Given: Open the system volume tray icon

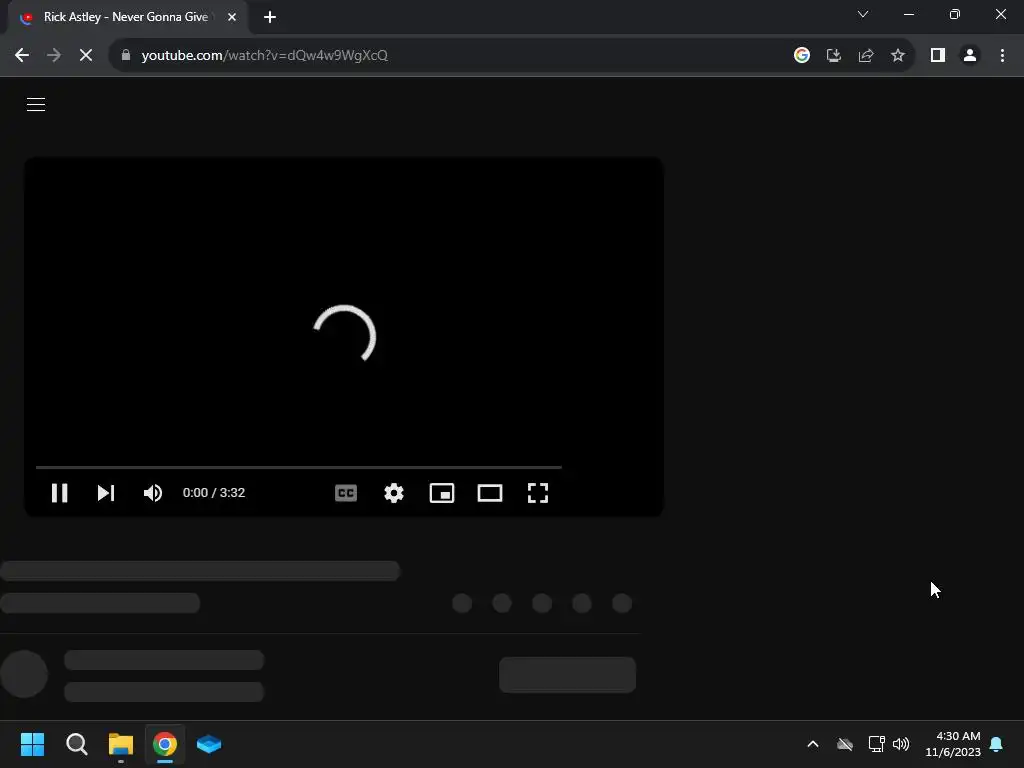Looking at the screenshot, I should [x=901, y=744].
